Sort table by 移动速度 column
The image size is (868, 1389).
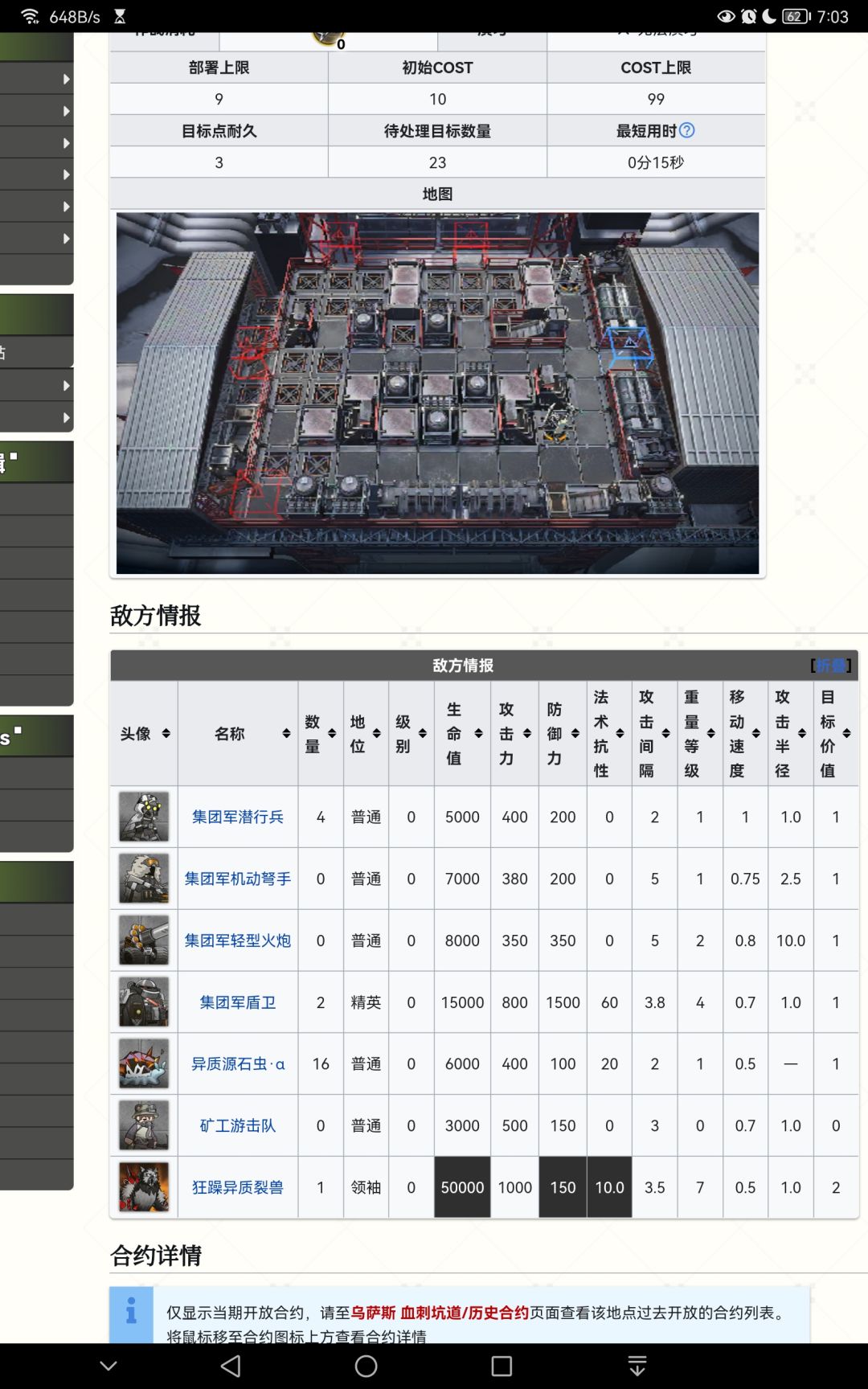755,733
